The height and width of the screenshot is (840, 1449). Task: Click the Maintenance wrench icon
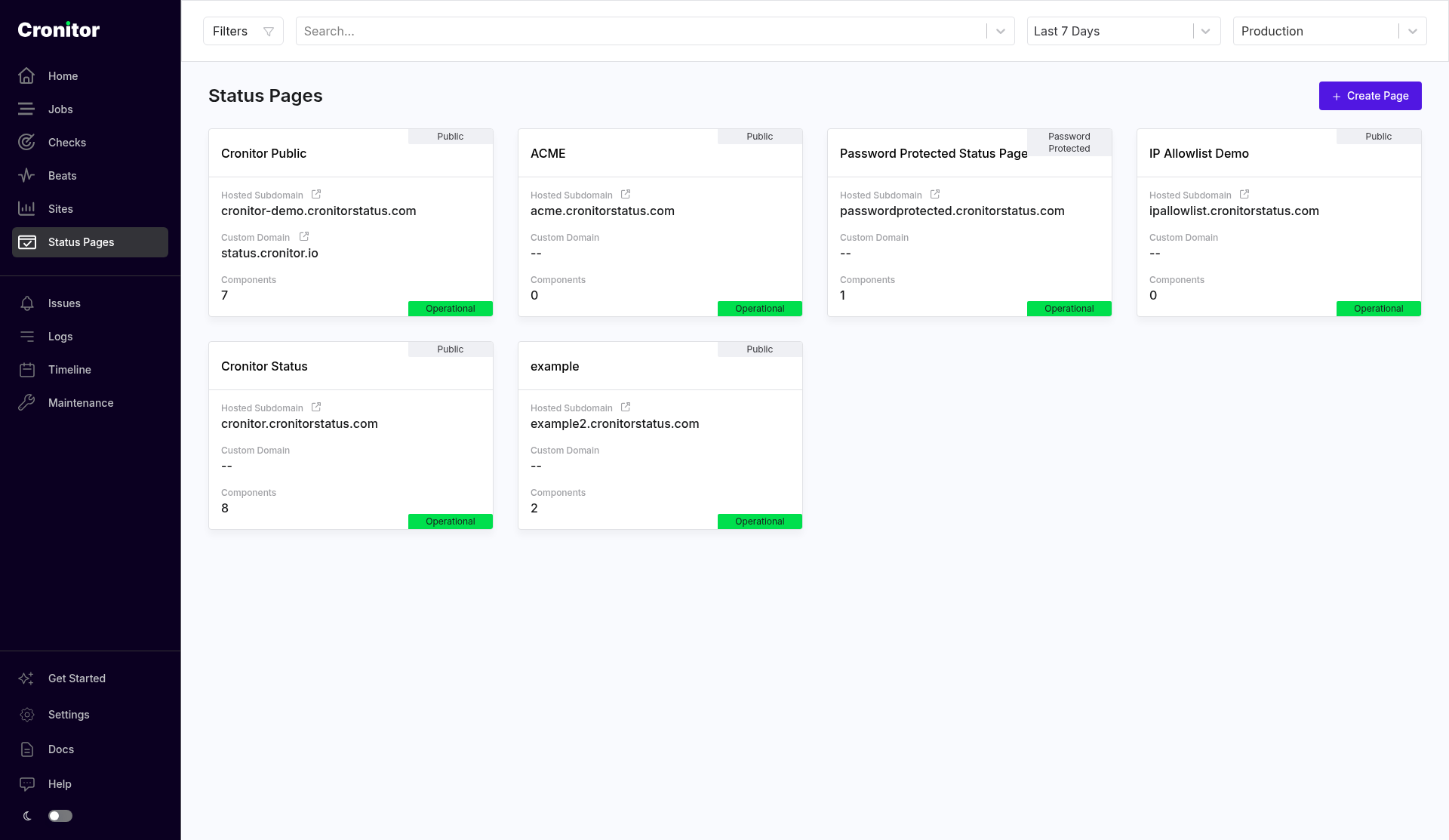pyautogui.click(x=26, y=403)
